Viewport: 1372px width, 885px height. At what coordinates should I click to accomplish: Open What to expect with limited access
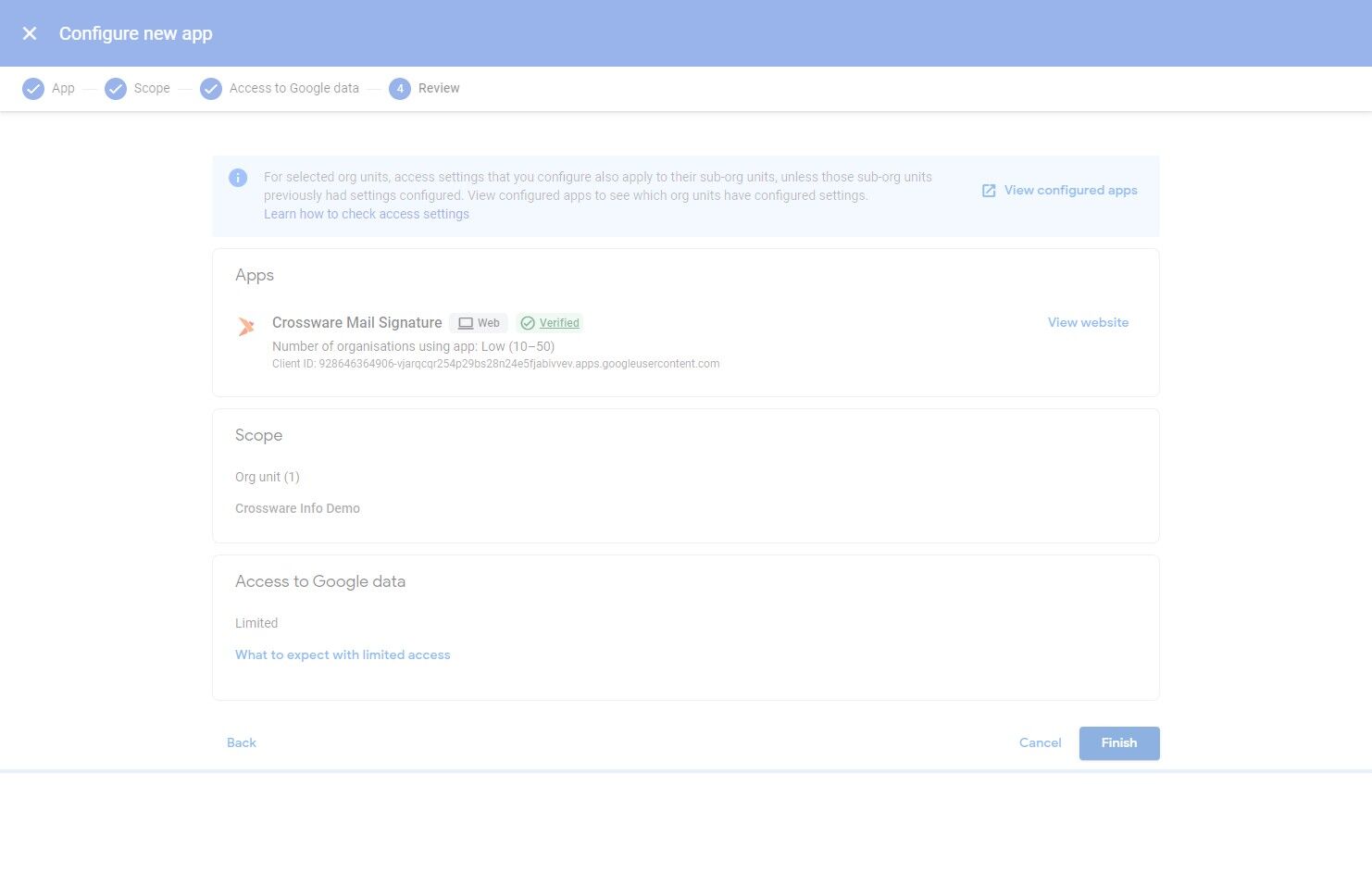click(343, 654)
